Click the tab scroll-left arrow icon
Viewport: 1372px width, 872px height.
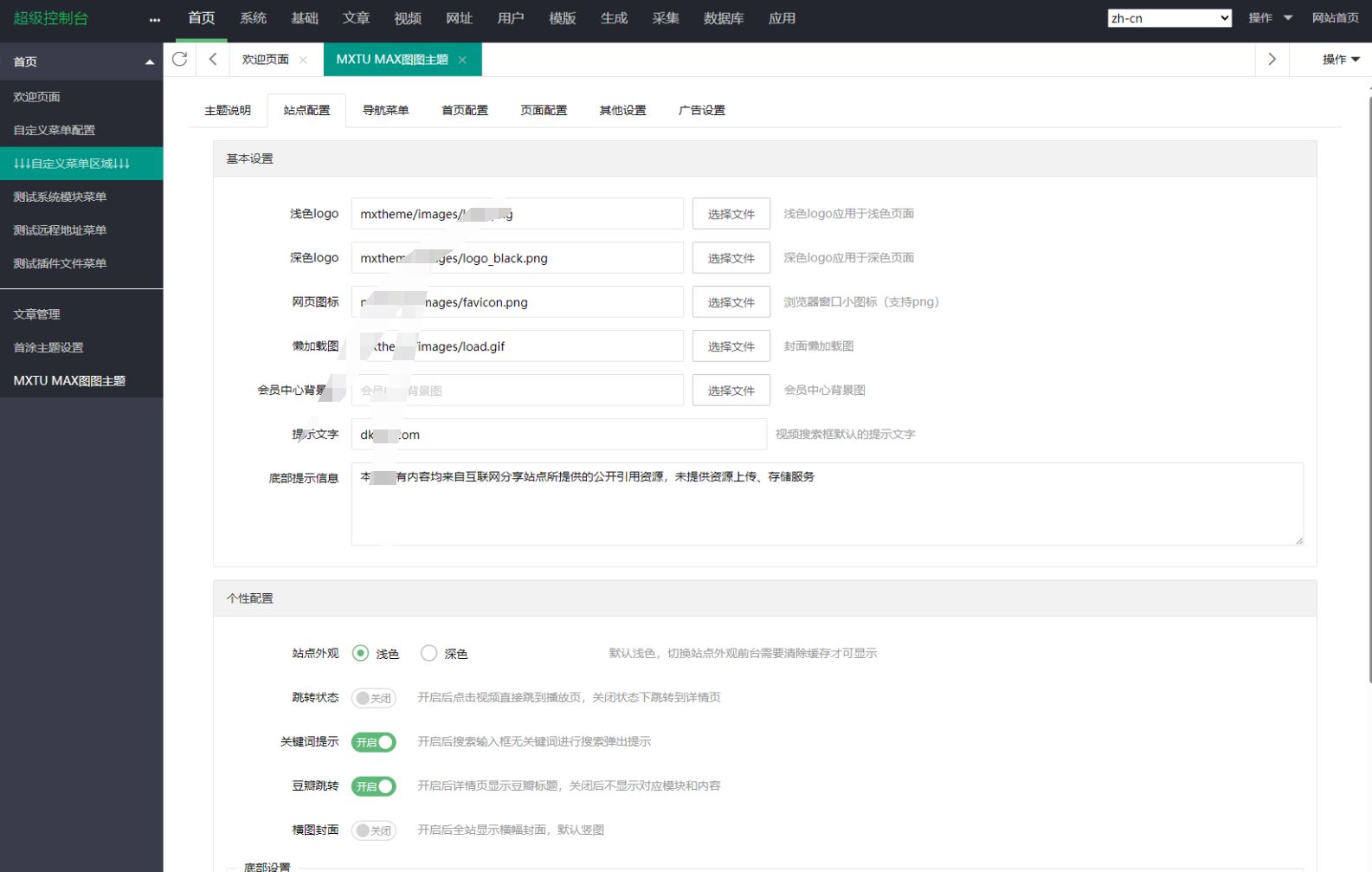pos(213,59)
